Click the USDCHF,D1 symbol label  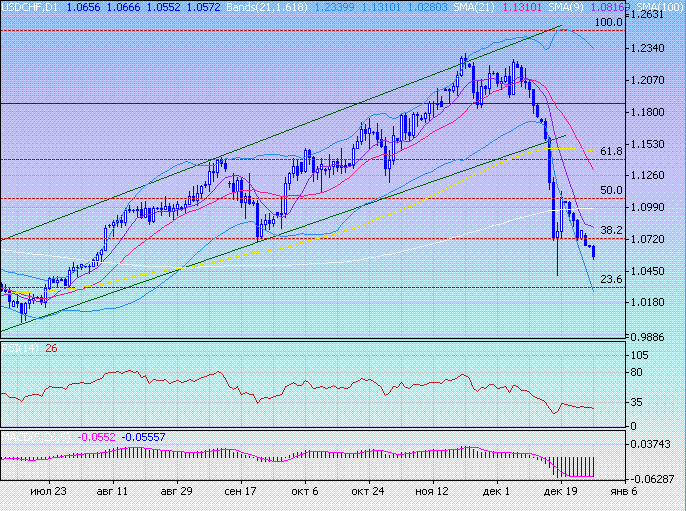point(29,7)
